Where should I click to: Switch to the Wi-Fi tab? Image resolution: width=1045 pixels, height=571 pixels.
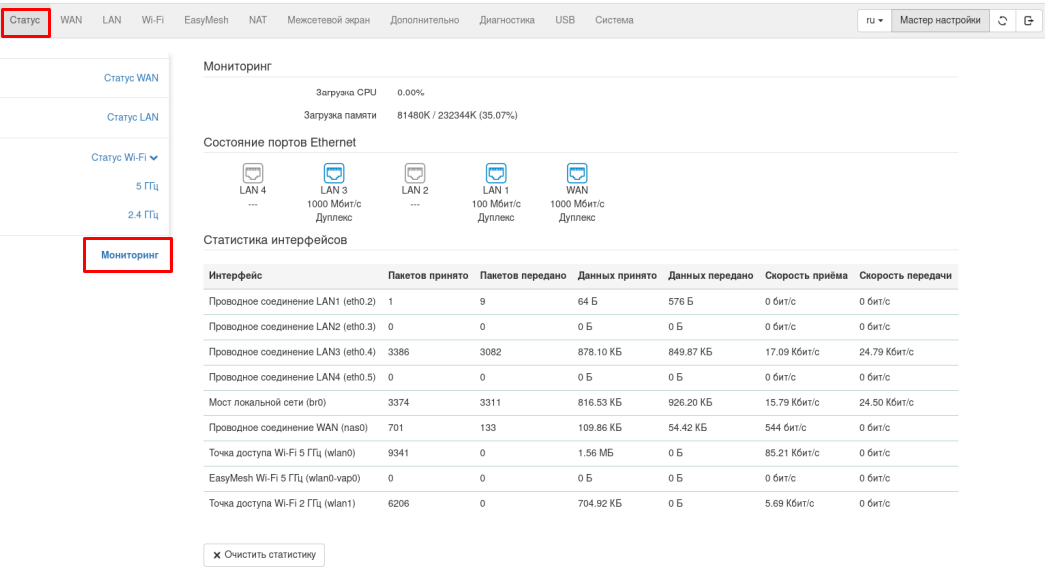[x=152, y=20]
